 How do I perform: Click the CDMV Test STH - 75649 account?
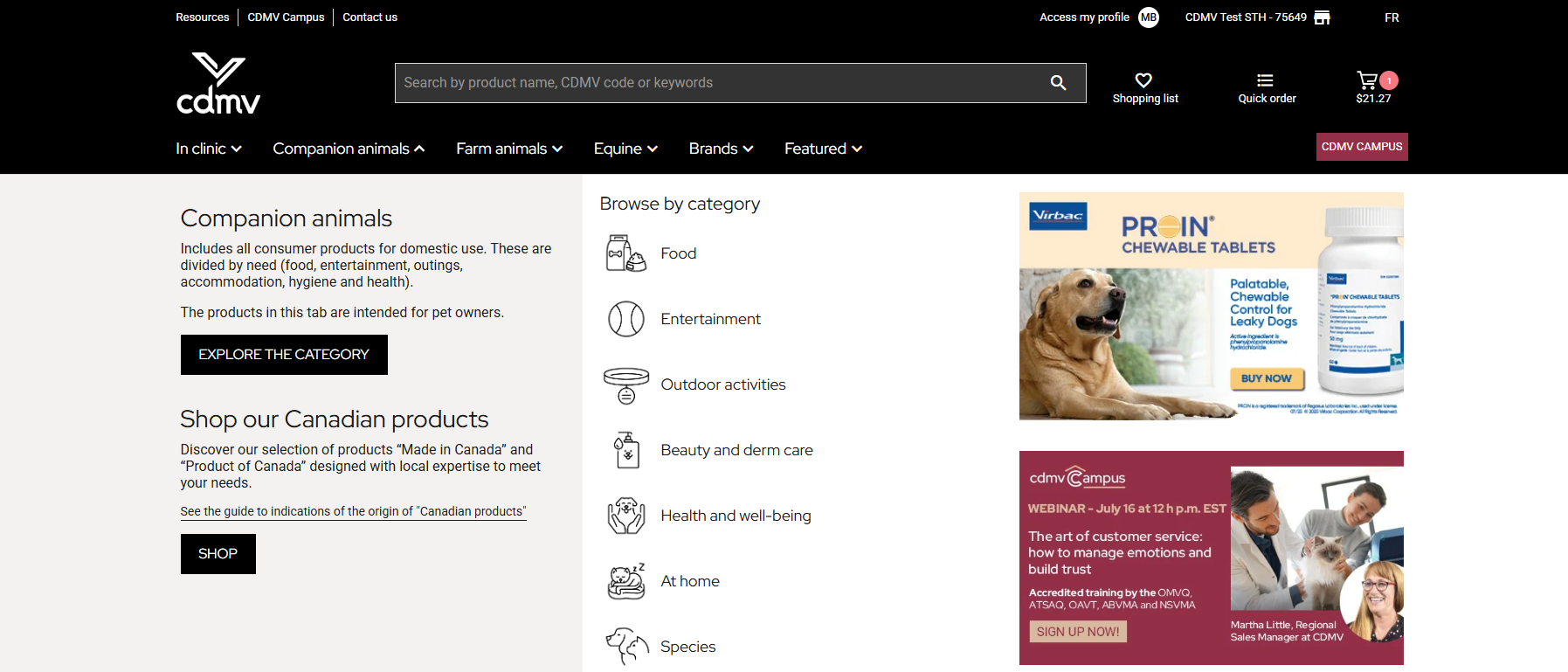[x=1246, y=17]
